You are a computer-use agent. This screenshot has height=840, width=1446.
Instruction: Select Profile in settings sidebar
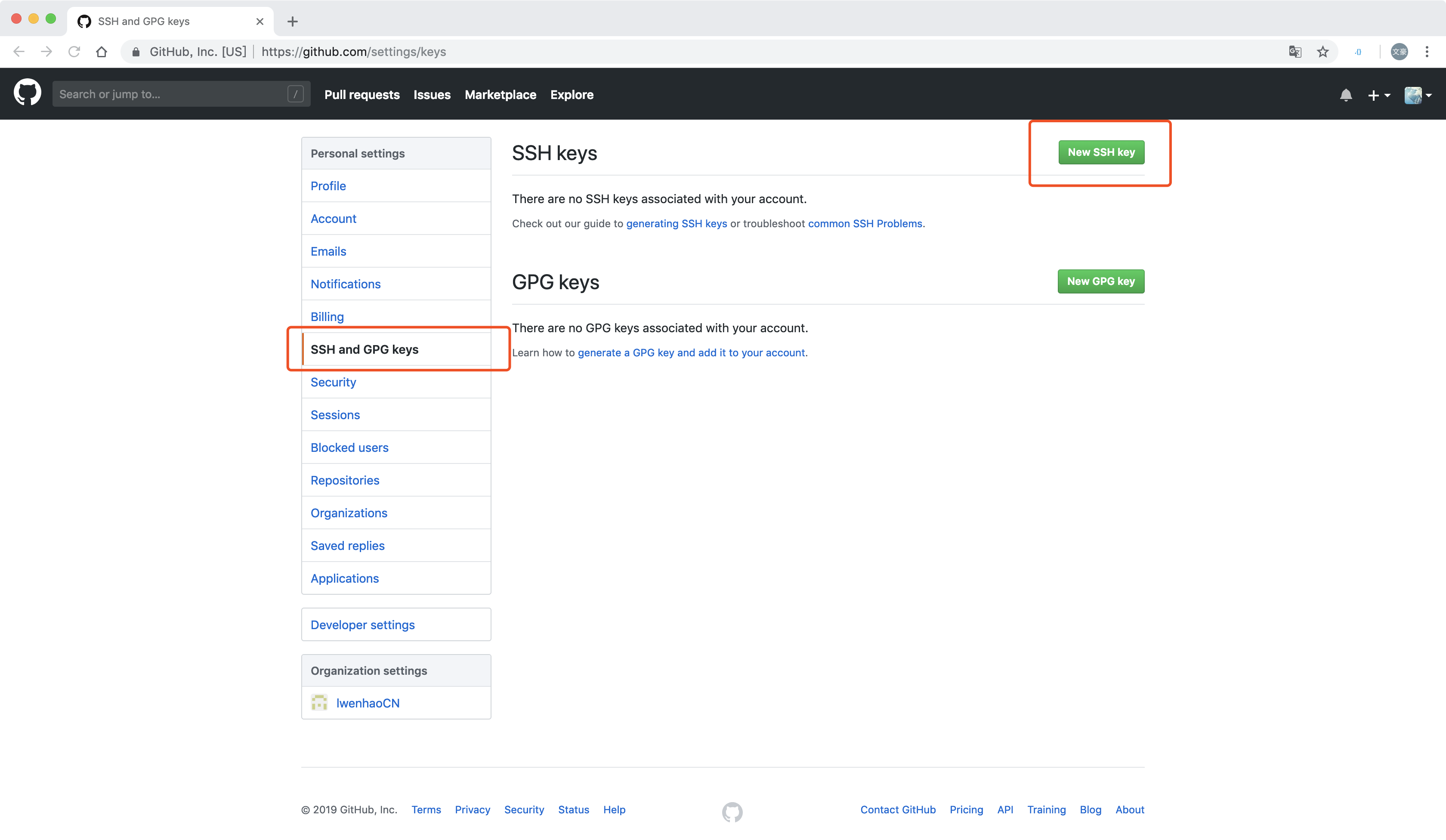[x=396, y=185]
